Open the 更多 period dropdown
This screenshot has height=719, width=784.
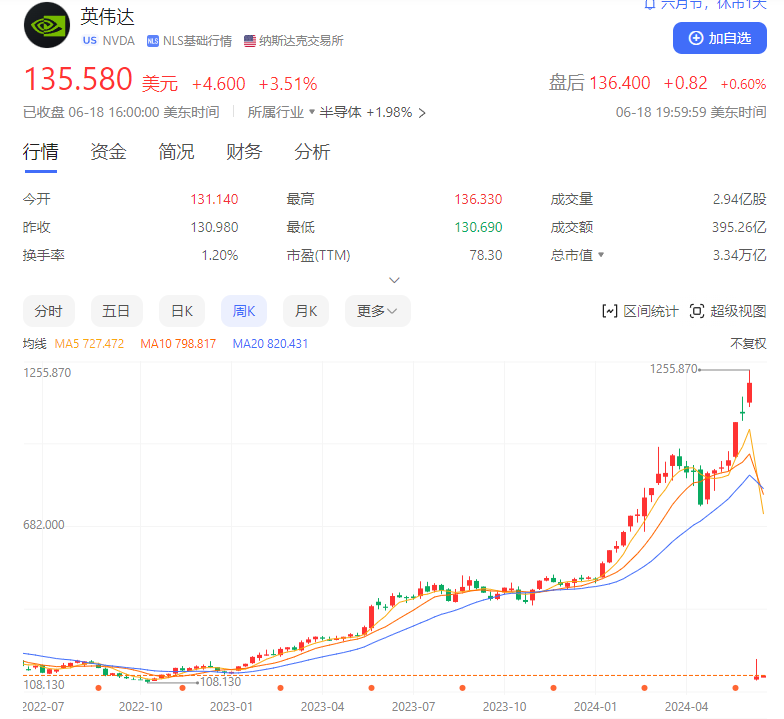click(x=378, y=311)
